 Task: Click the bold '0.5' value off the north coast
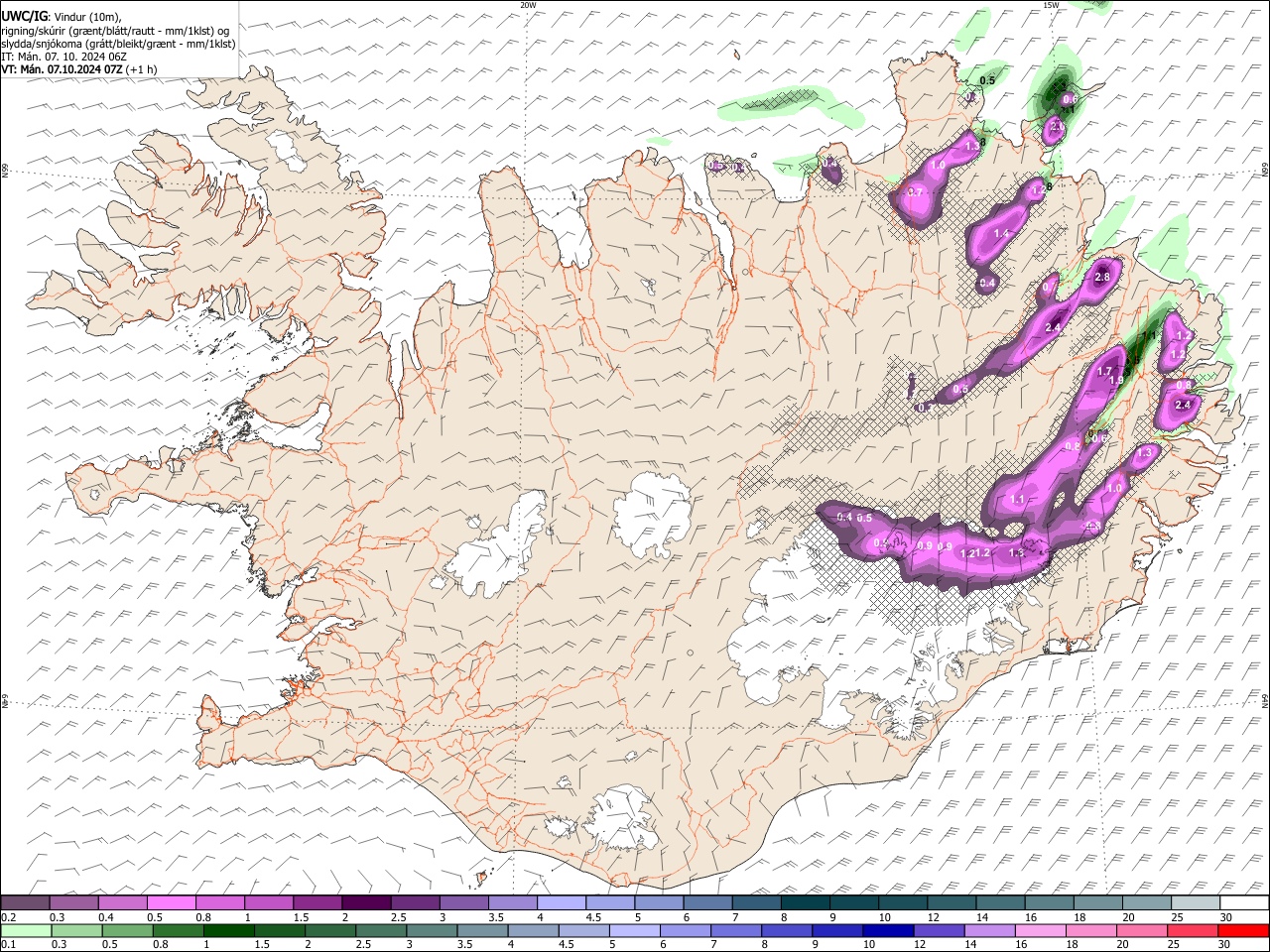coord(987,80)
